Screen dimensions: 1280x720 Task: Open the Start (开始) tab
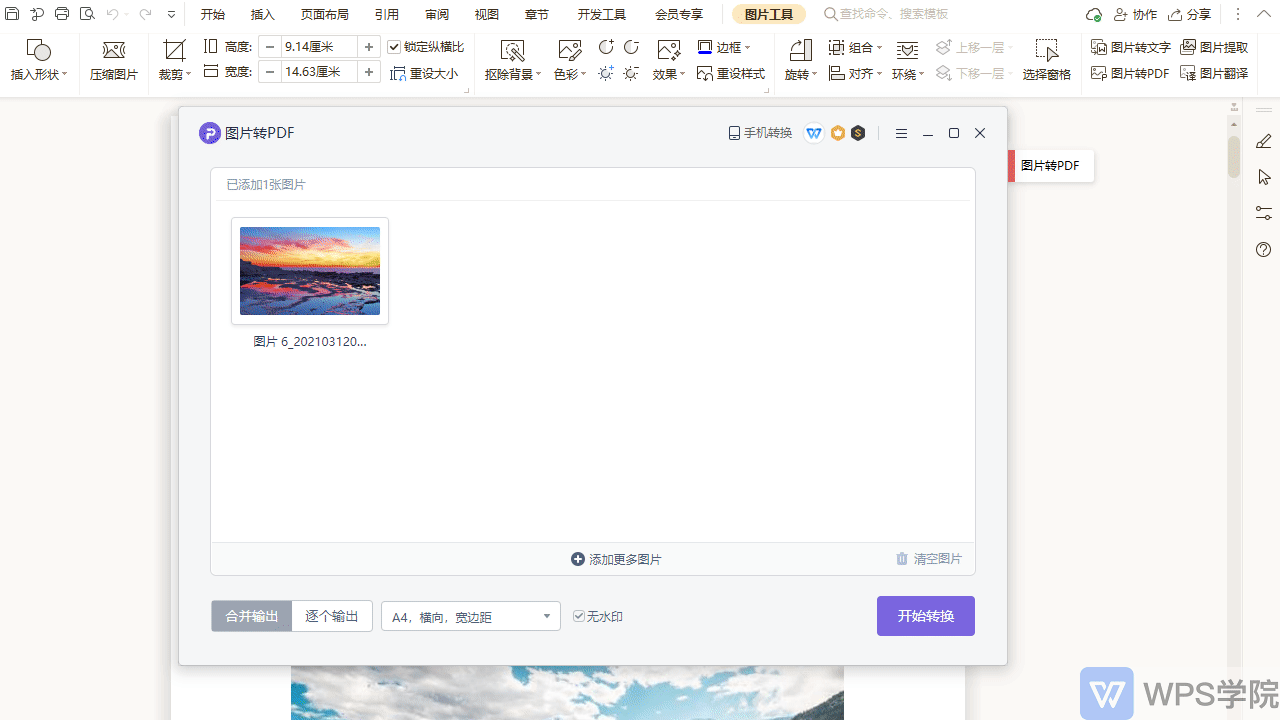click(x=213, y=15)
